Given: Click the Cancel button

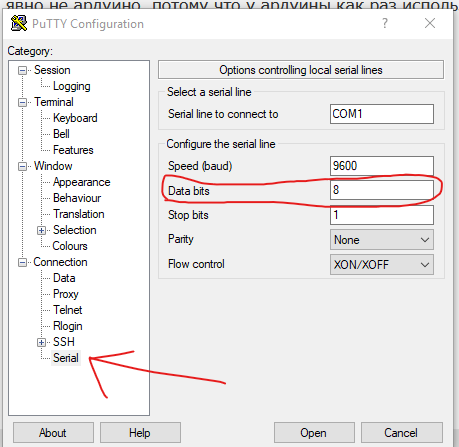Looking at the screenshot, I should [402, 433].
